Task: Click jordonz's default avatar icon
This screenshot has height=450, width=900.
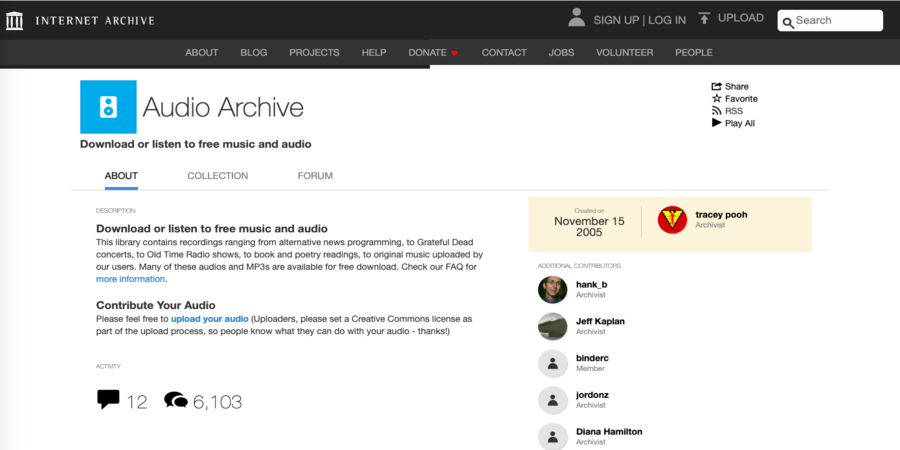Action: 553,400
